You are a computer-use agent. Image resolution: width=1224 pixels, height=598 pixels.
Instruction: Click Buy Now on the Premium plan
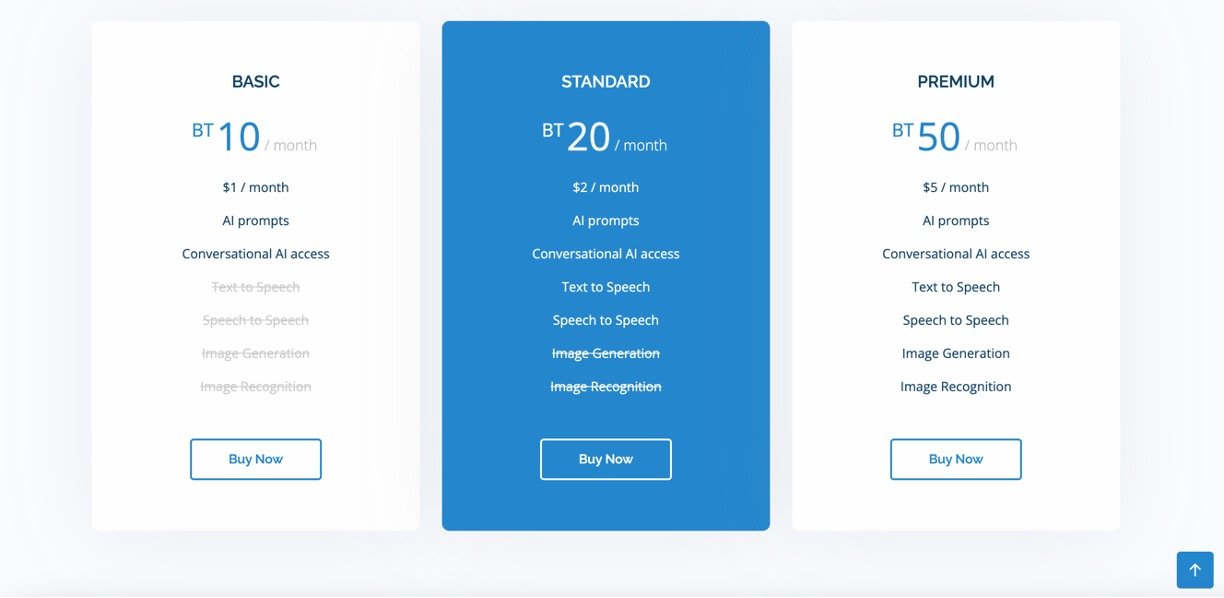pos(956,459)
